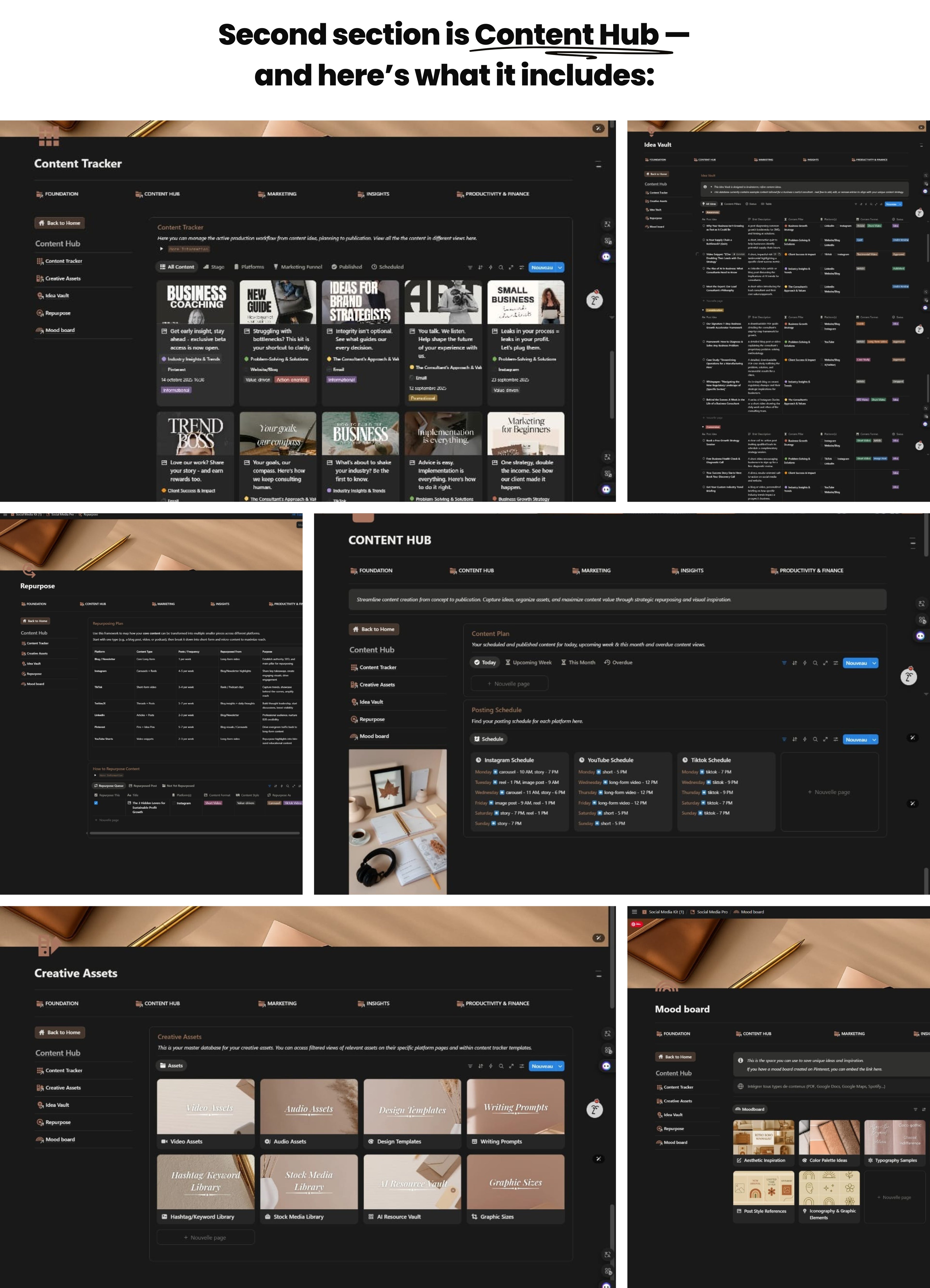930x1288 pixels.
Task: Untick the Repurpose This checkbox for 3 Hidden Levers
Action: point(96,803)
